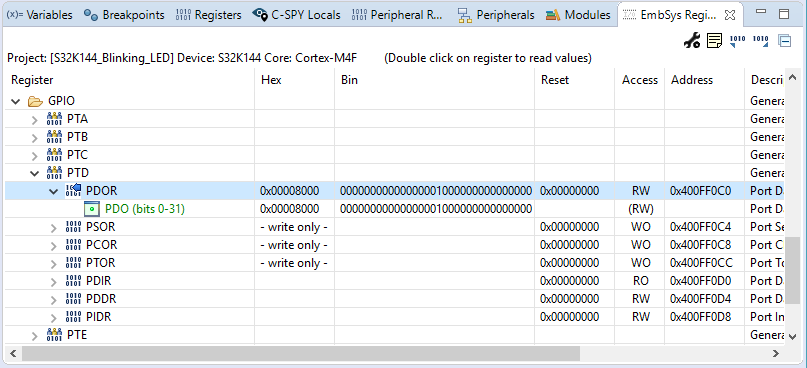Screen dimensions: 807x368
Task: Expand the PIDR register
Action: pyautogui.click(x=54, y=318)
